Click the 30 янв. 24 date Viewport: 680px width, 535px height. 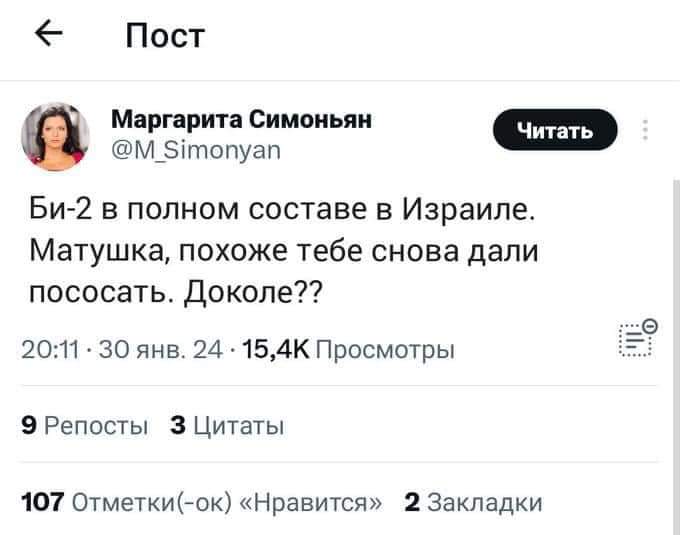pyautogui.click(x=160, y=349)
